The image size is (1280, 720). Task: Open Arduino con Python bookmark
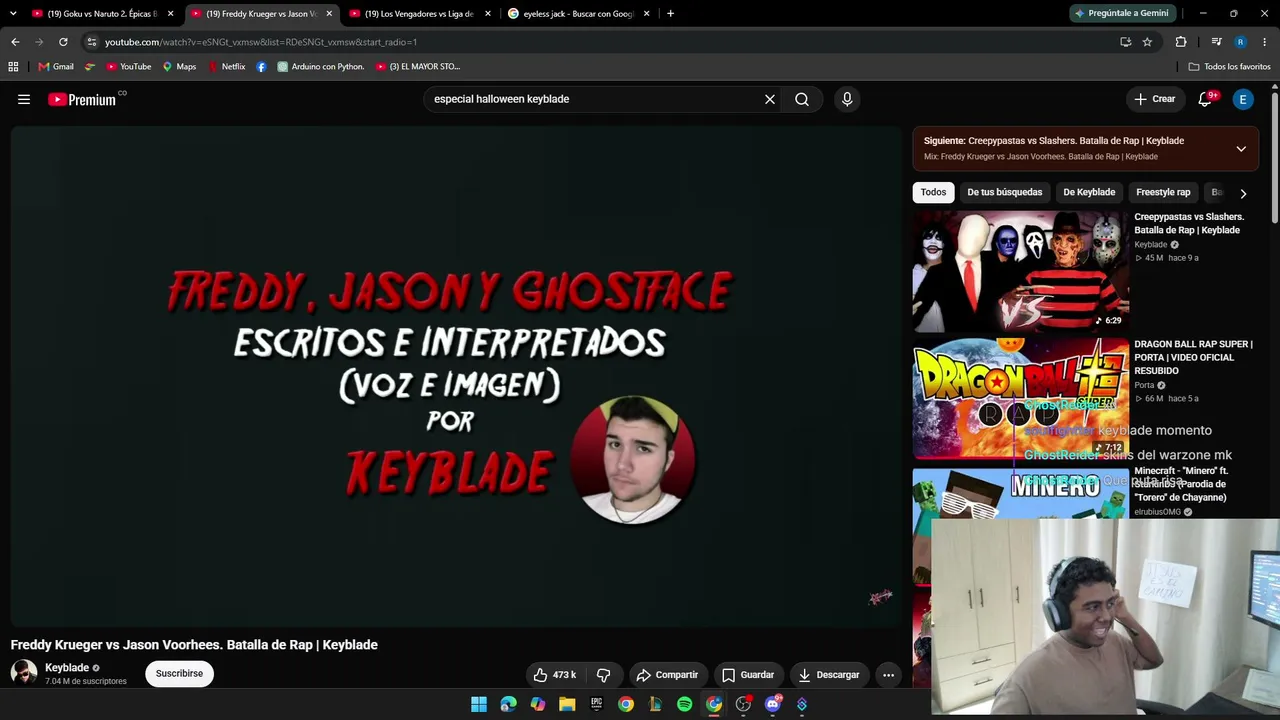click(x=320, y=67)
